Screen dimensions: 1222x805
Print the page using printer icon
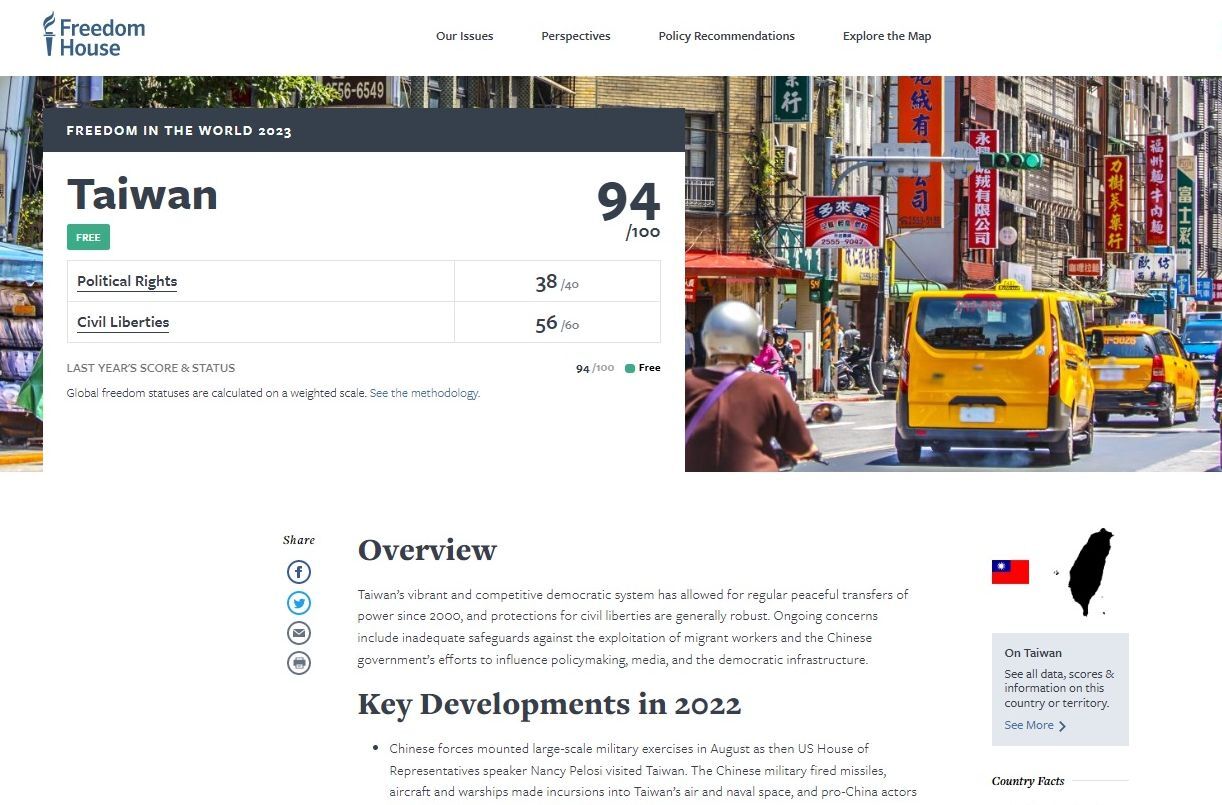299,663
